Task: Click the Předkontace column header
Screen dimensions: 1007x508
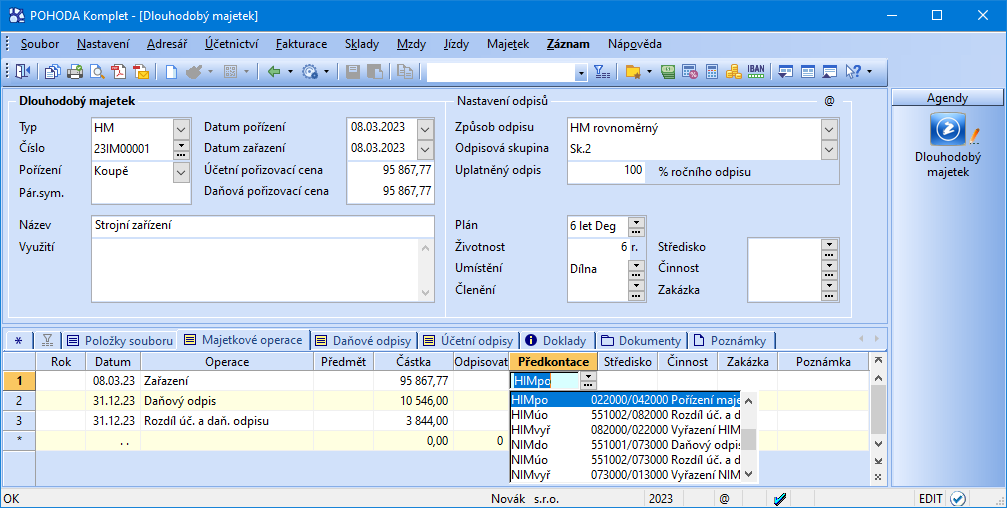Action: [554, 362]
